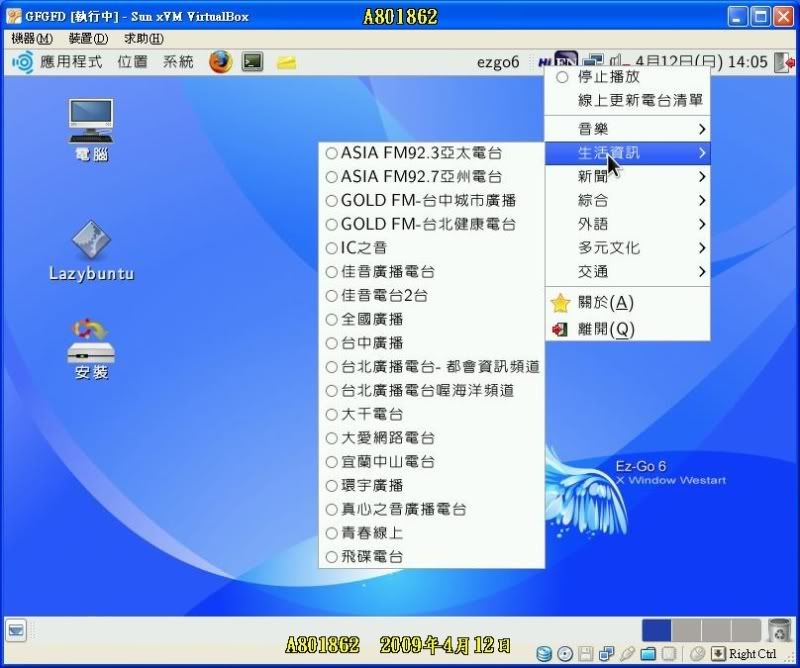Click the show desktop button in bottom panel
Viewport: 800px width, 668px height.
pos(16,631)
